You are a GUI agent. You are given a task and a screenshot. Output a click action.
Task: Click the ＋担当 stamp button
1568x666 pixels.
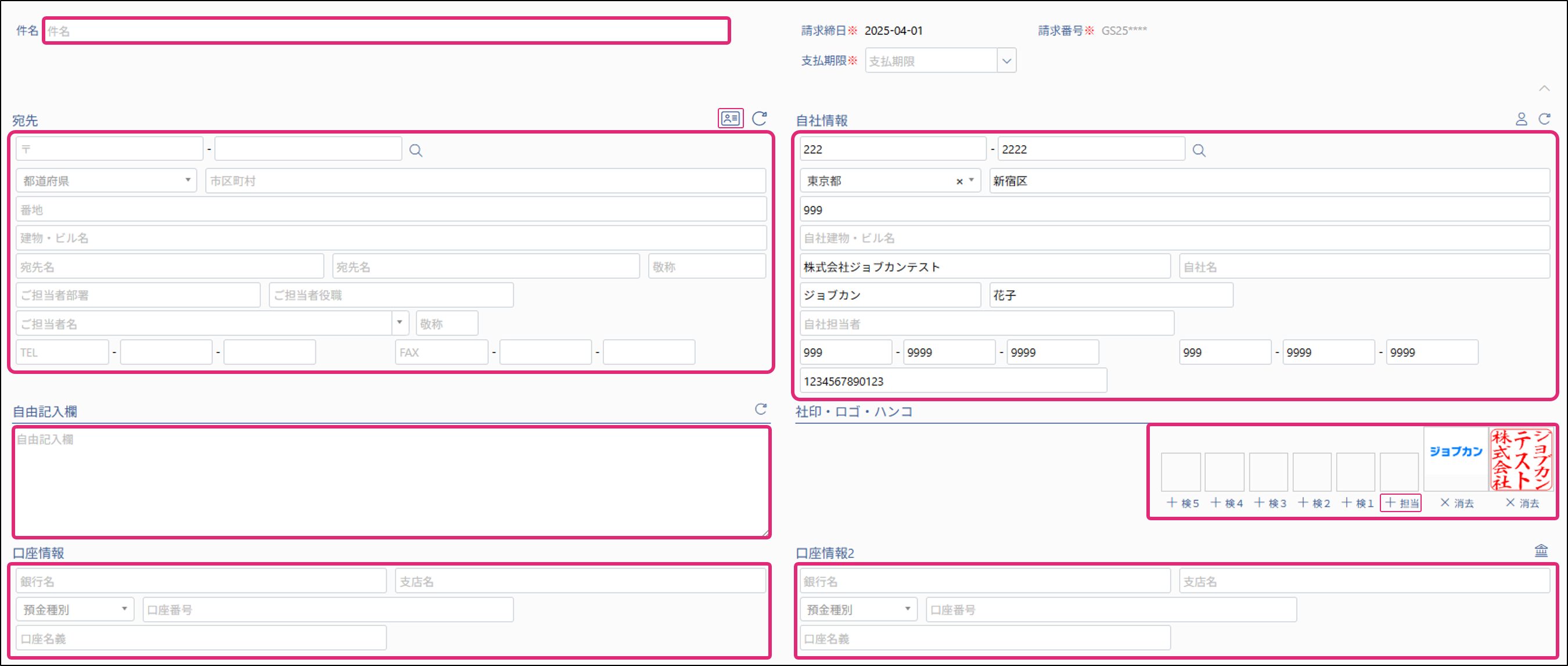click(1401, 503)
